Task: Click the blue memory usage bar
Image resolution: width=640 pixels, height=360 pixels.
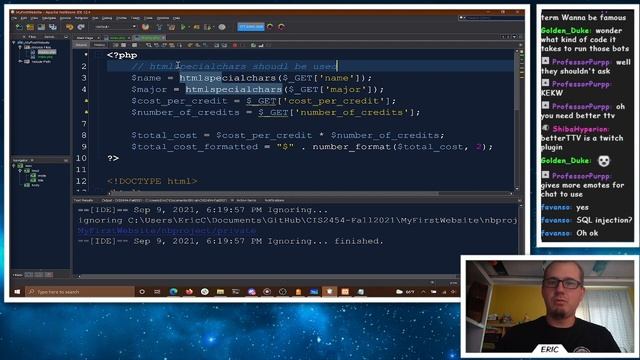Action: tap(251, 27)
